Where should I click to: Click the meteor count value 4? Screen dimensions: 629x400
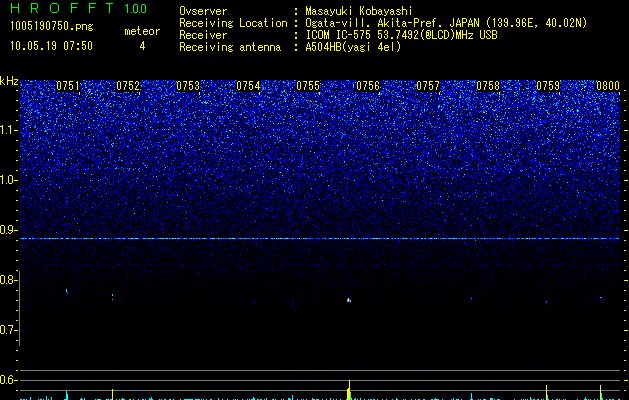click(142, 46)
